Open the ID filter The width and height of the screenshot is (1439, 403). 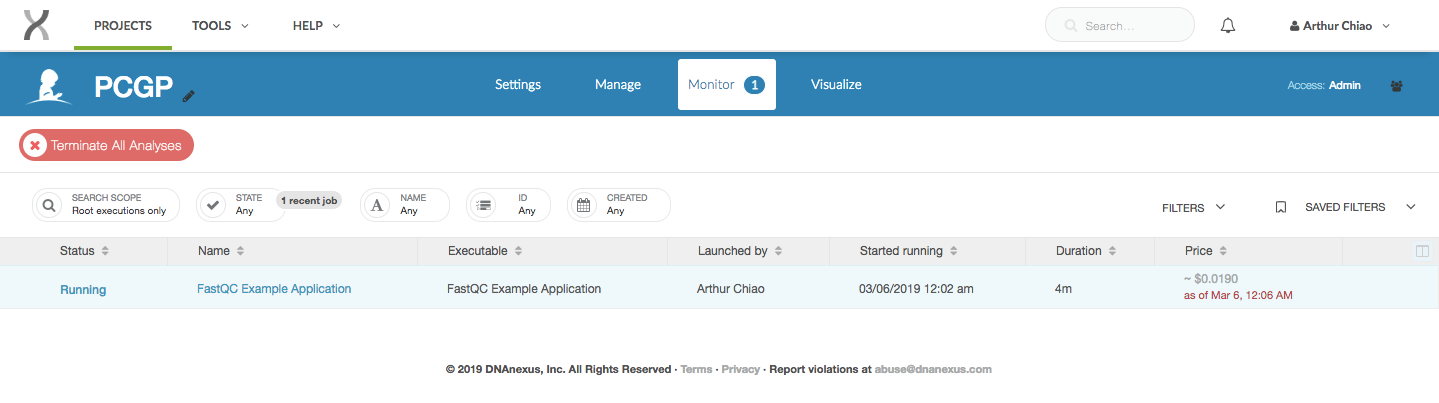click(x=508, y=205)
